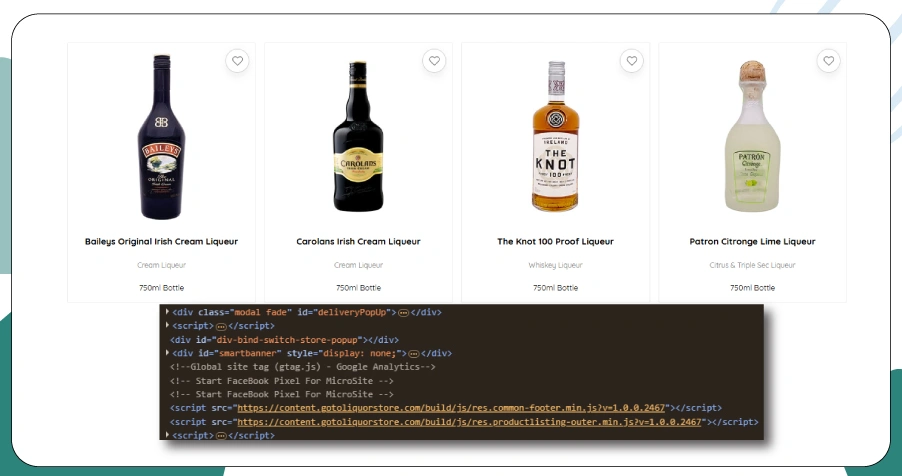This screenshot has height=476, width=902.
Task: Select The Knot 100 Proof Liqueur title
Action: pos(555,241)
